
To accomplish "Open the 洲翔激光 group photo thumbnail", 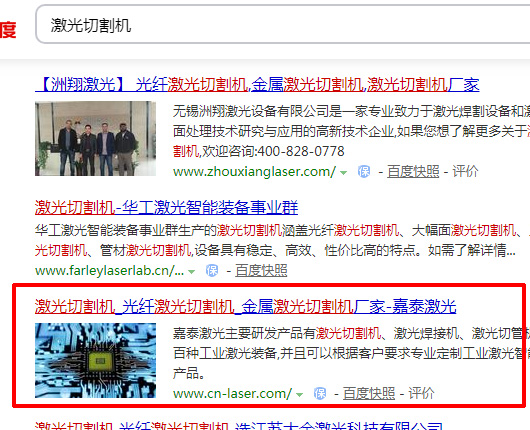I will 95,139.
